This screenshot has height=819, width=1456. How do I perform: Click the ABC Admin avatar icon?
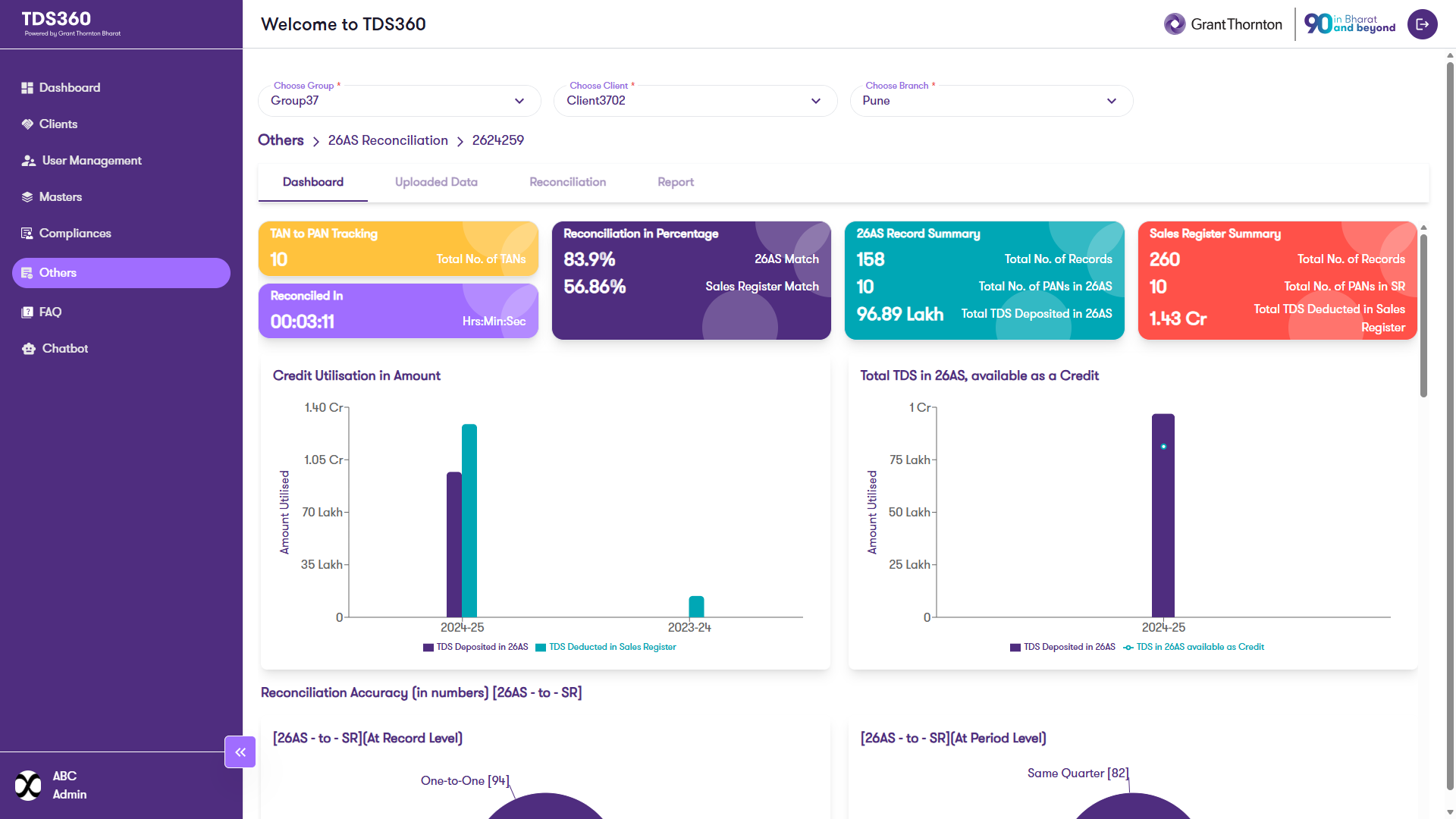[x=29, y=786]
